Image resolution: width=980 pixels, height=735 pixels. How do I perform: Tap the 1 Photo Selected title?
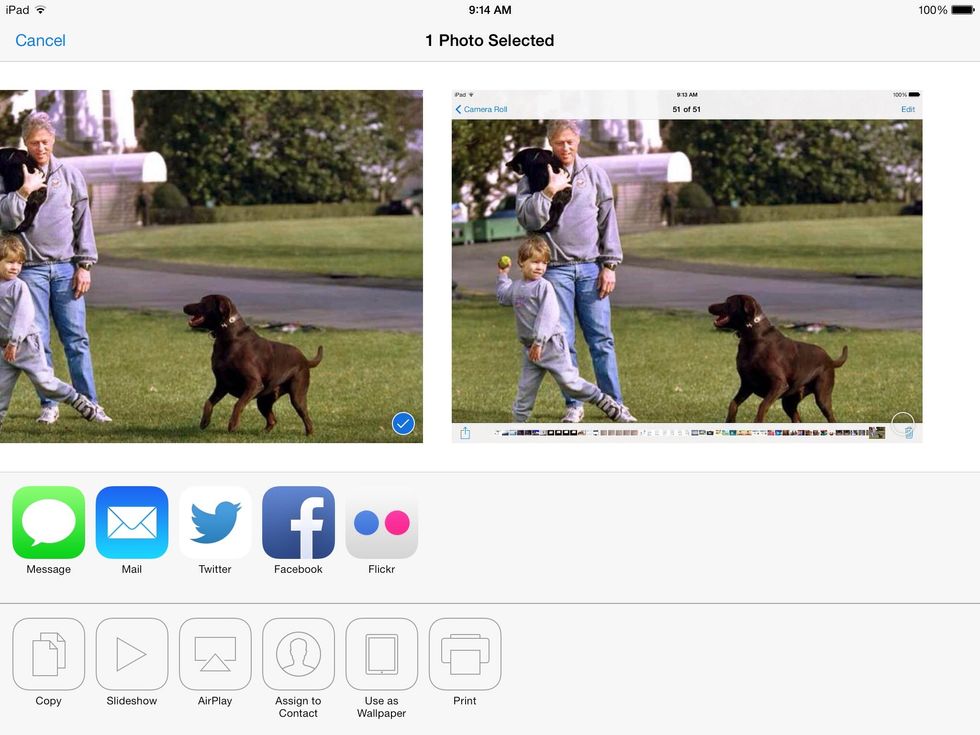click(x=489, y=41)
